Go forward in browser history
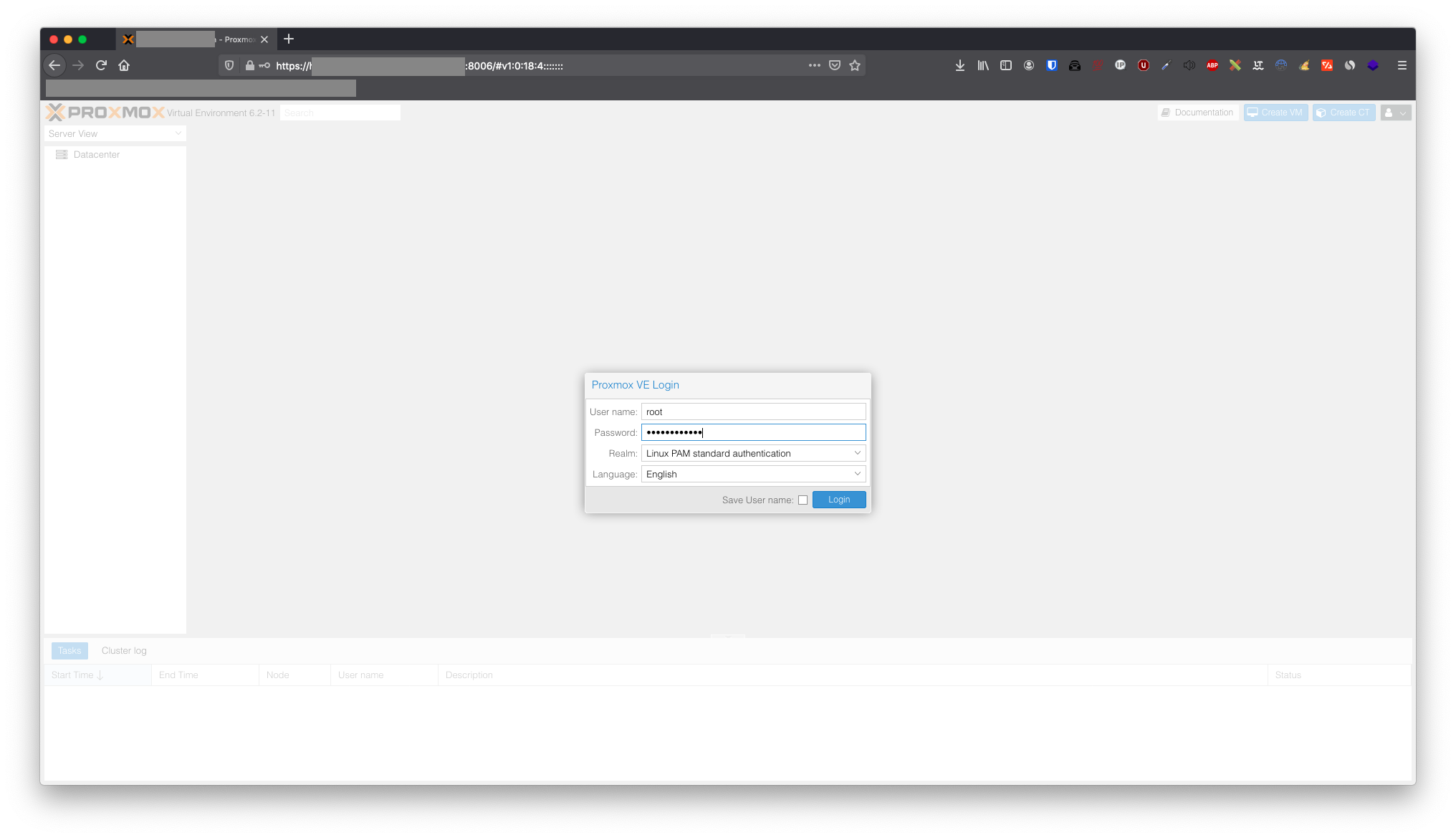Screen dimensions: 1456x838 tap(78, 65)
